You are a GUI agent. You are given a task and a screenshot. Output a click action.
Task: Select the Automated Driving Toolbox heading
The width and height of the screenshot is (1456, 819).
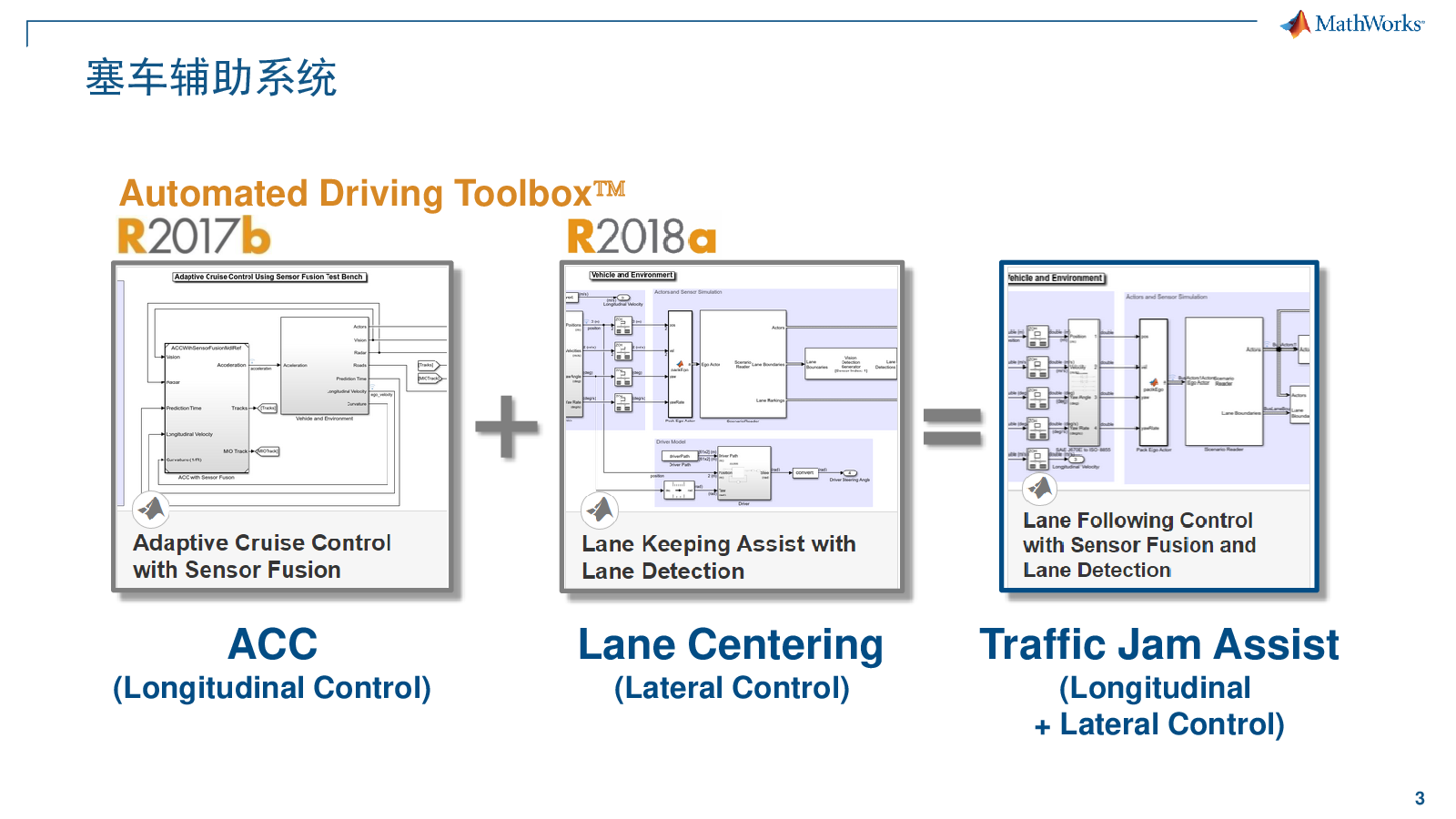[x=372, y=193]
